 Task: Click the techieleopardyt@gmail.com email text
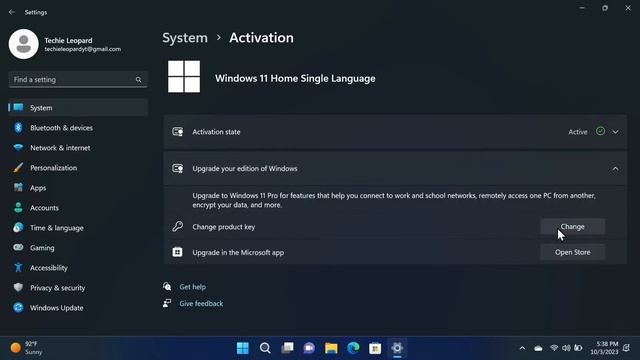[83, 49]
